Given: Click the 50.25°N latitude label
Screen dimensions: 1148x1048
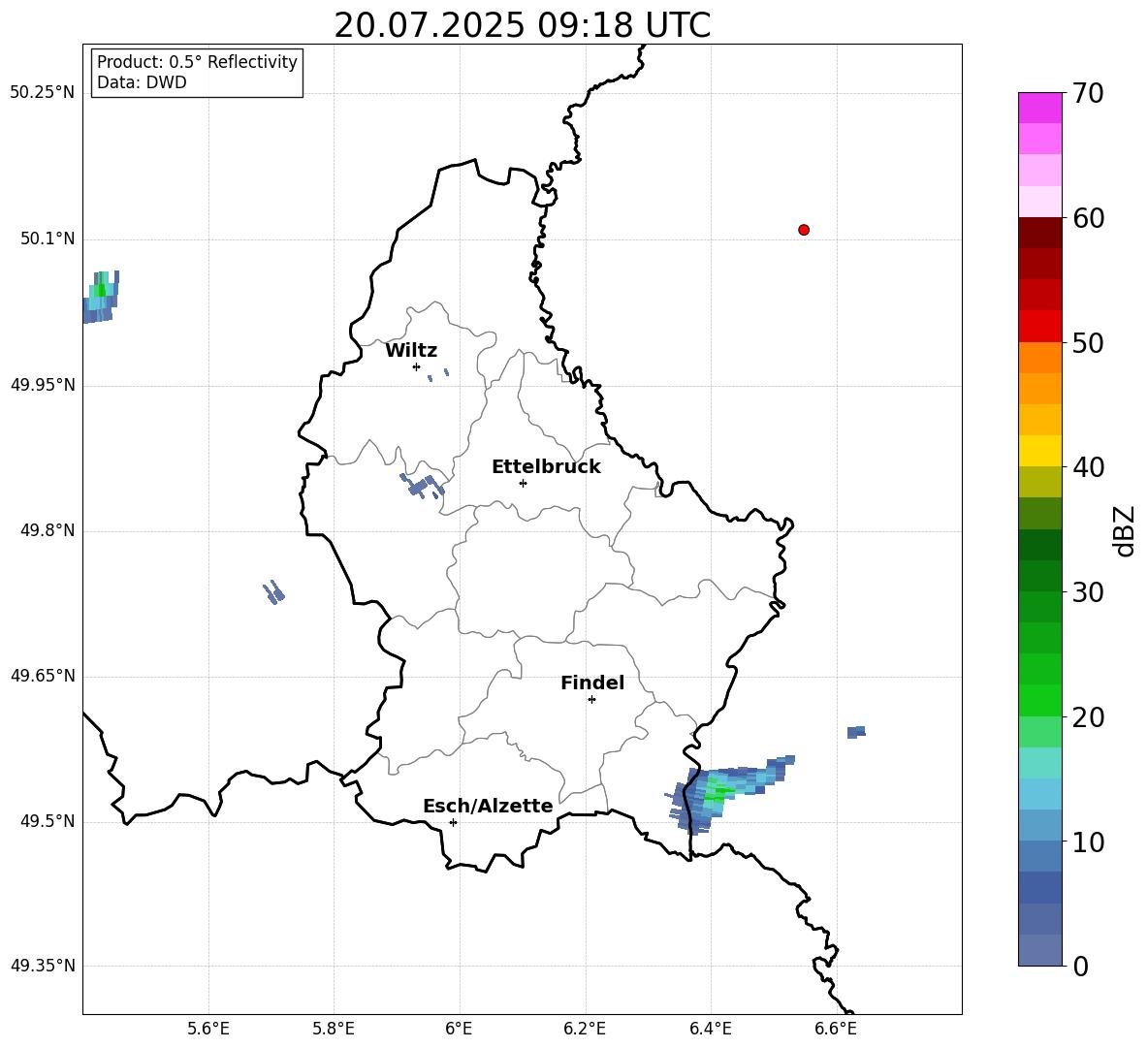Looking at the screenshot, I should point(43,93).
